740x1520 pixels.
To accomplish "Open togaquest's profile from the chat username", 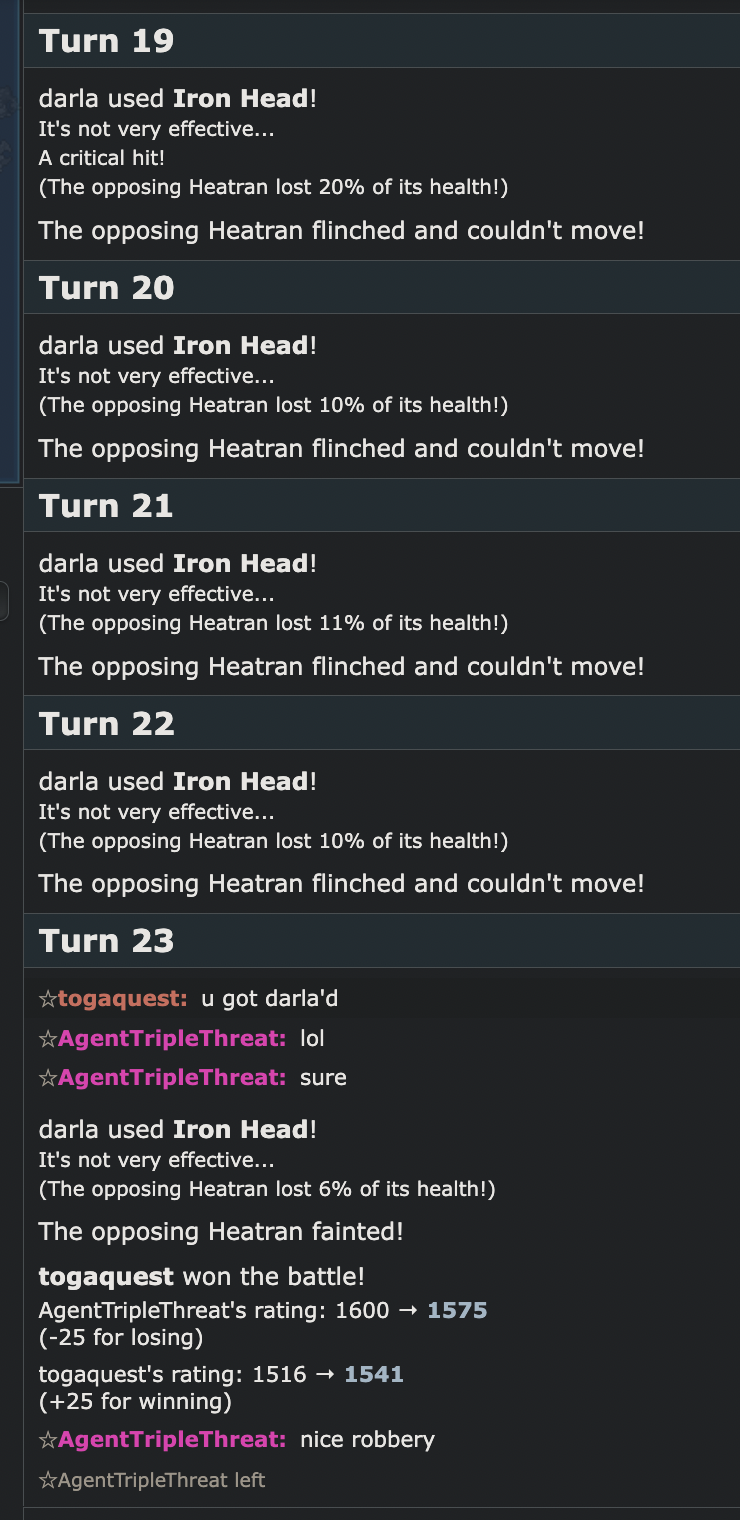I will tap(122, 999).
